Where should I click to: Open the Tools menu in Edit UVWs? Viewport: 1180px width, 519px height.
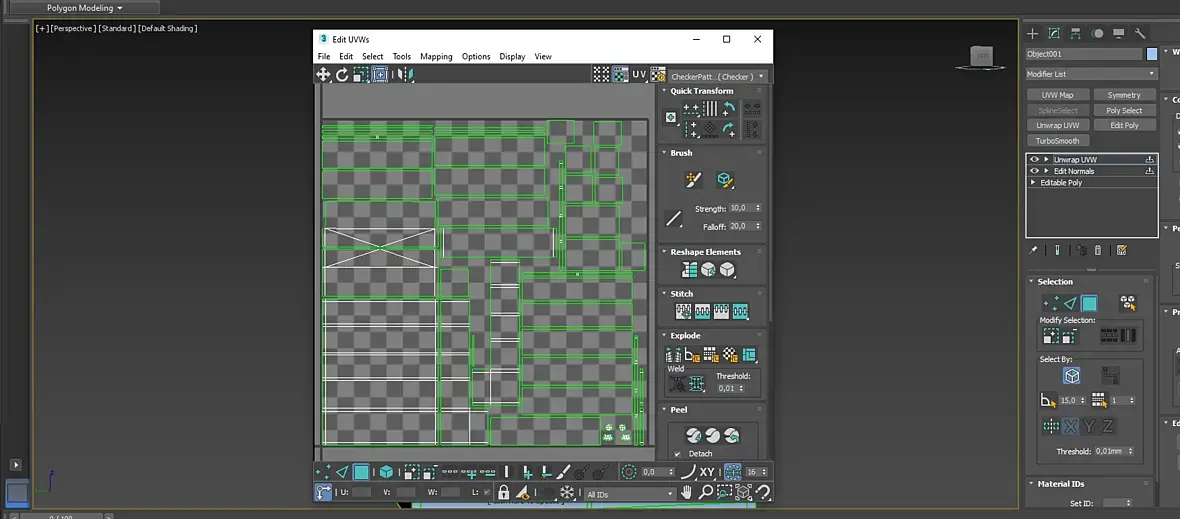401,57
